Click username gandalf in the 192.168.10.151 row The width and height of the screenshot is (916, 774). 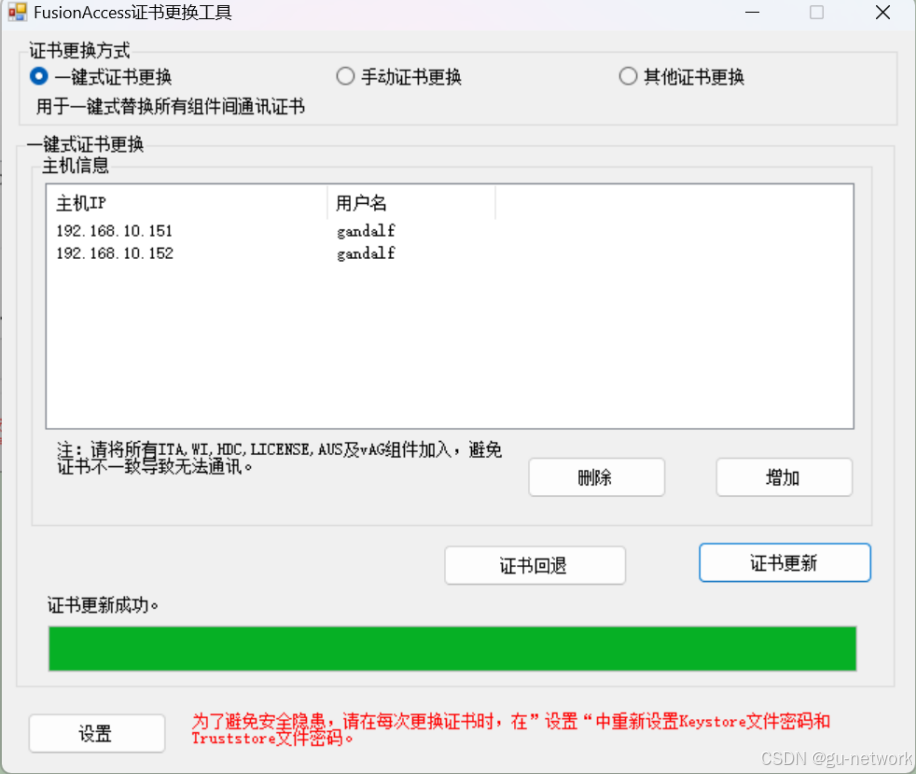366,231
